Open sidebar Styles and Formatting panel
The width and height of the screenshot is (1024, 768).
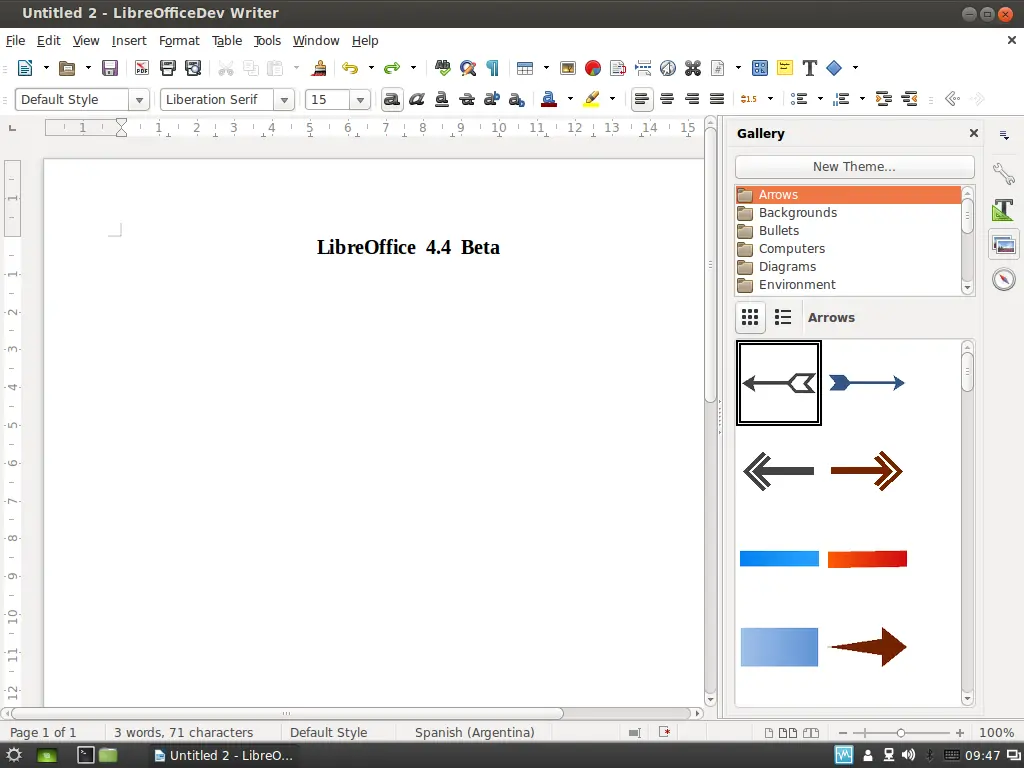pyautogui.click(x=1004, y=210)
